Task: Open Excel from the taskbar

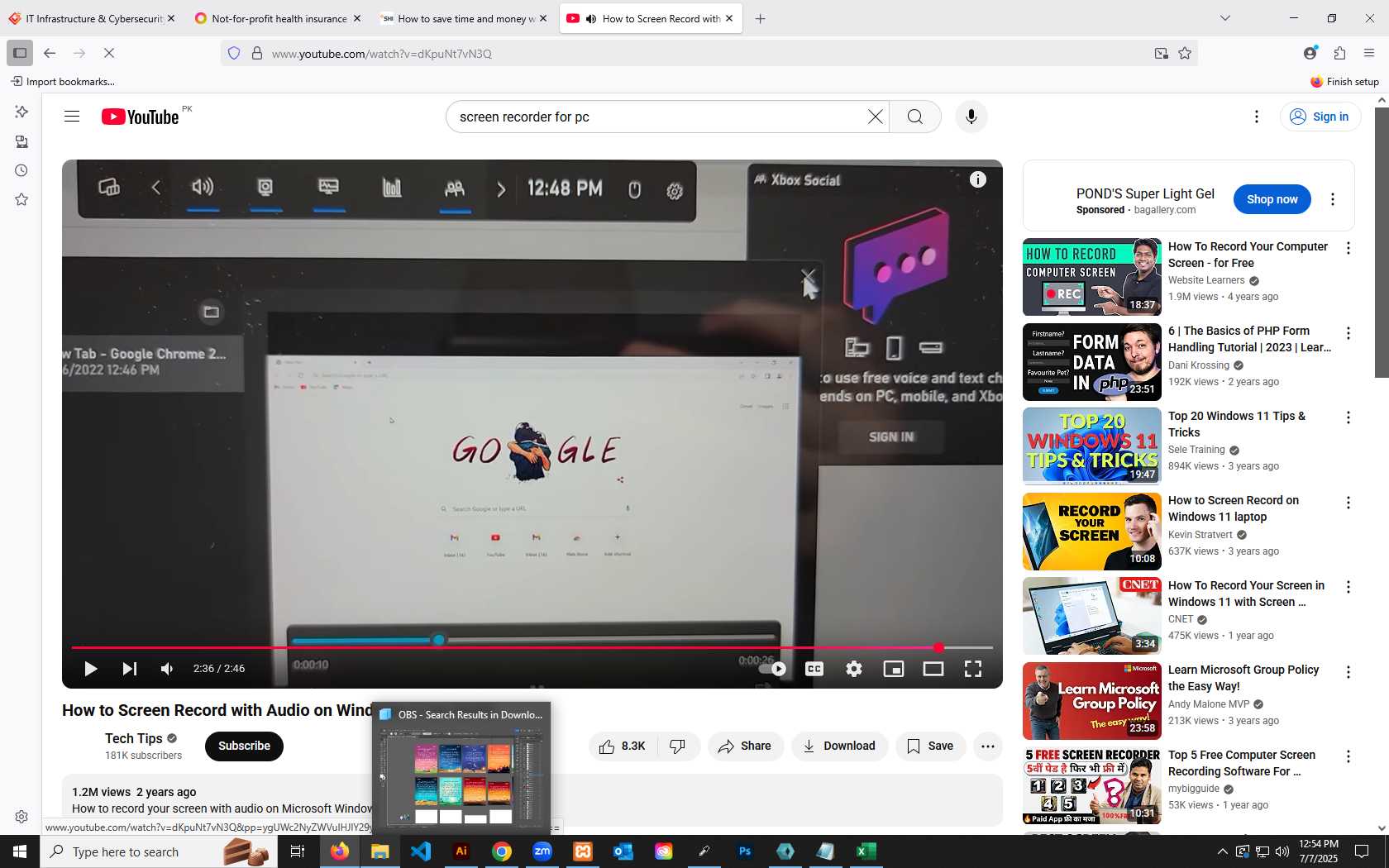Action: [866, 851]
